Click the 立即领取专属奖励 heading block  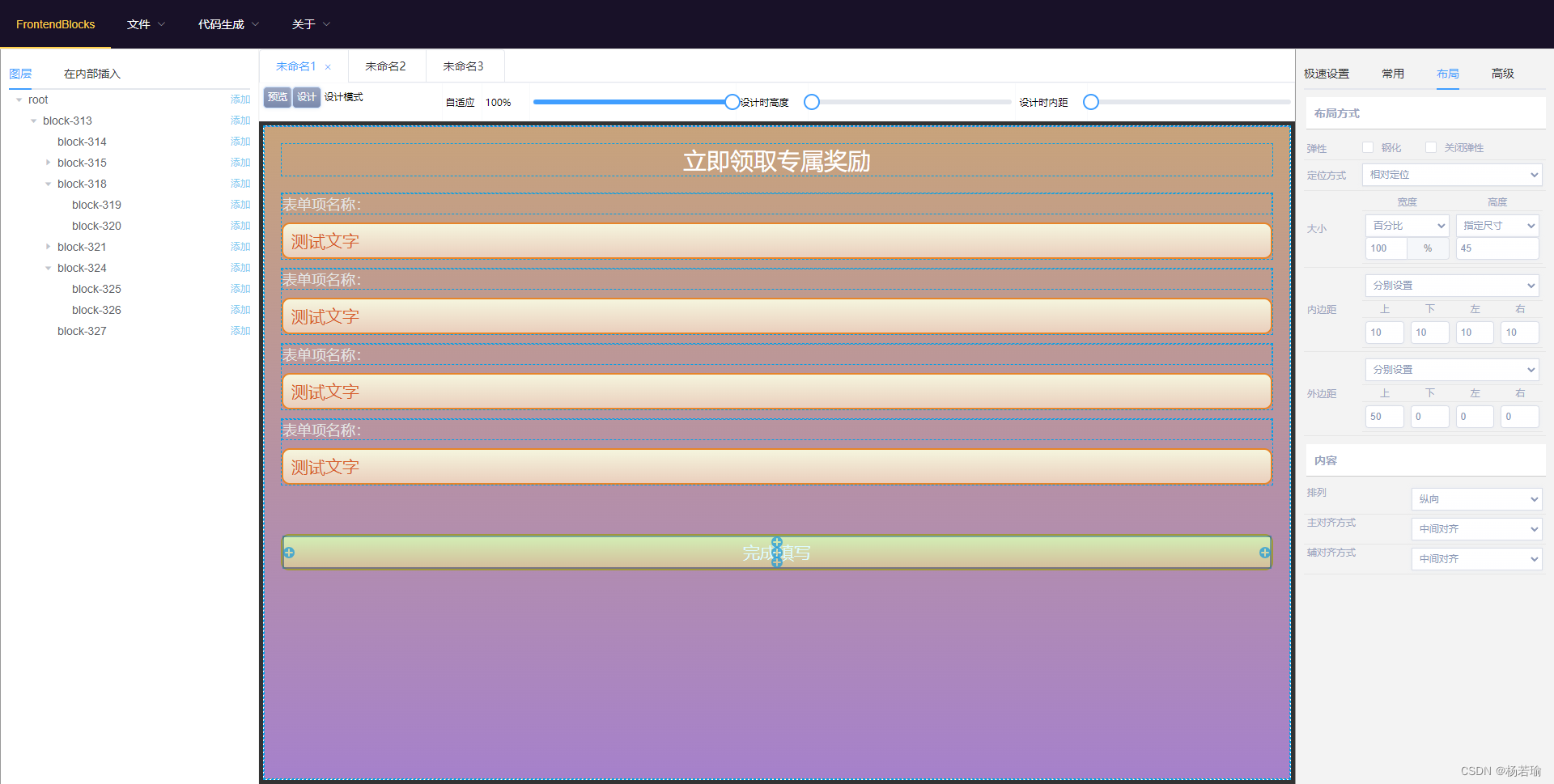(x=777, y=160)
